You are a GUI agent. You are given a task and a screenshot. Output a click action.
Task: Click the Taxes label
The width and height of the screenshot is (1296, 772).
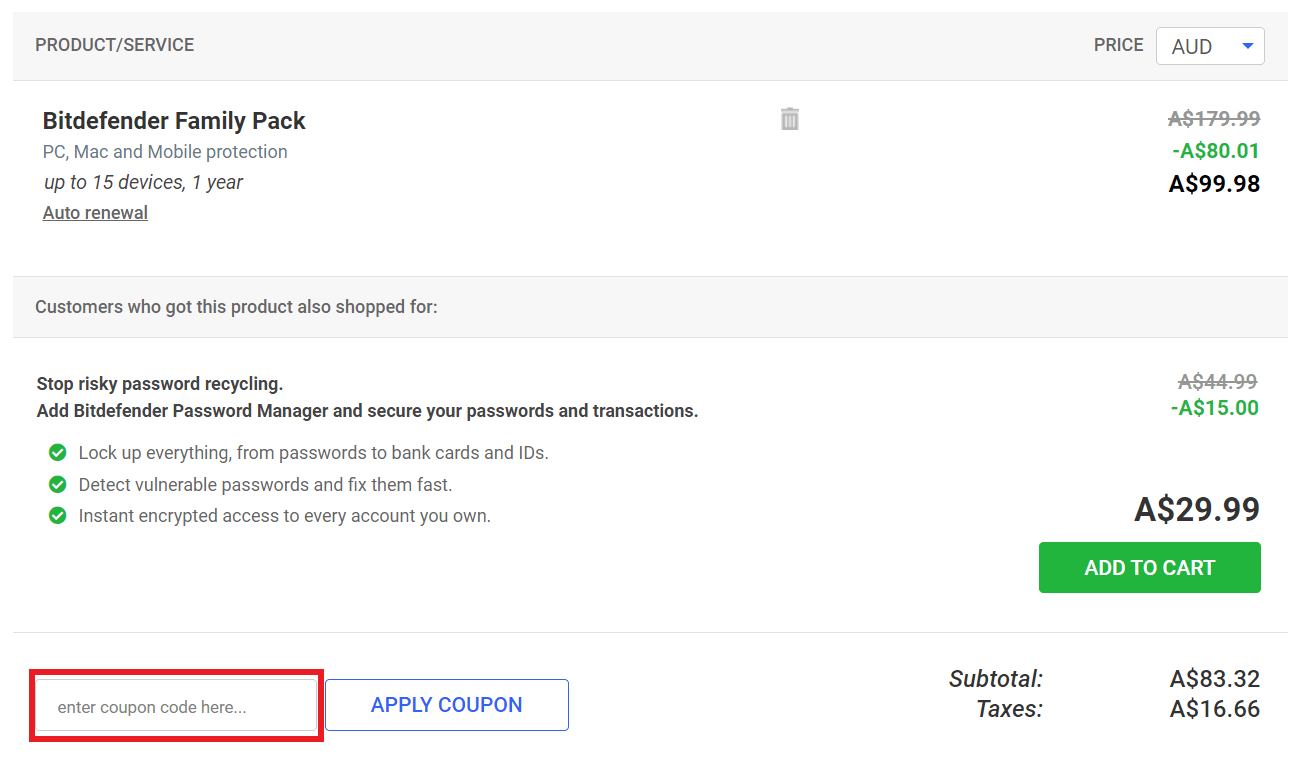pyautogui.click(x=1010, y=710)
